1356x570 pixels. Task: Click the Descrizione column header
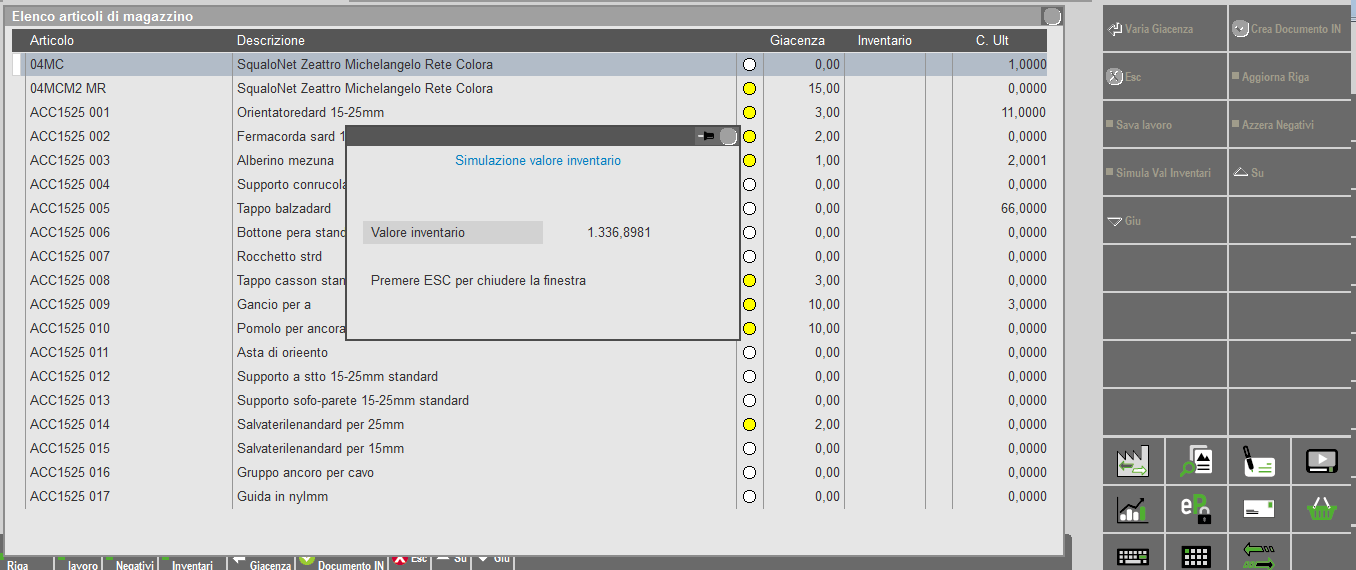[271, 41]
